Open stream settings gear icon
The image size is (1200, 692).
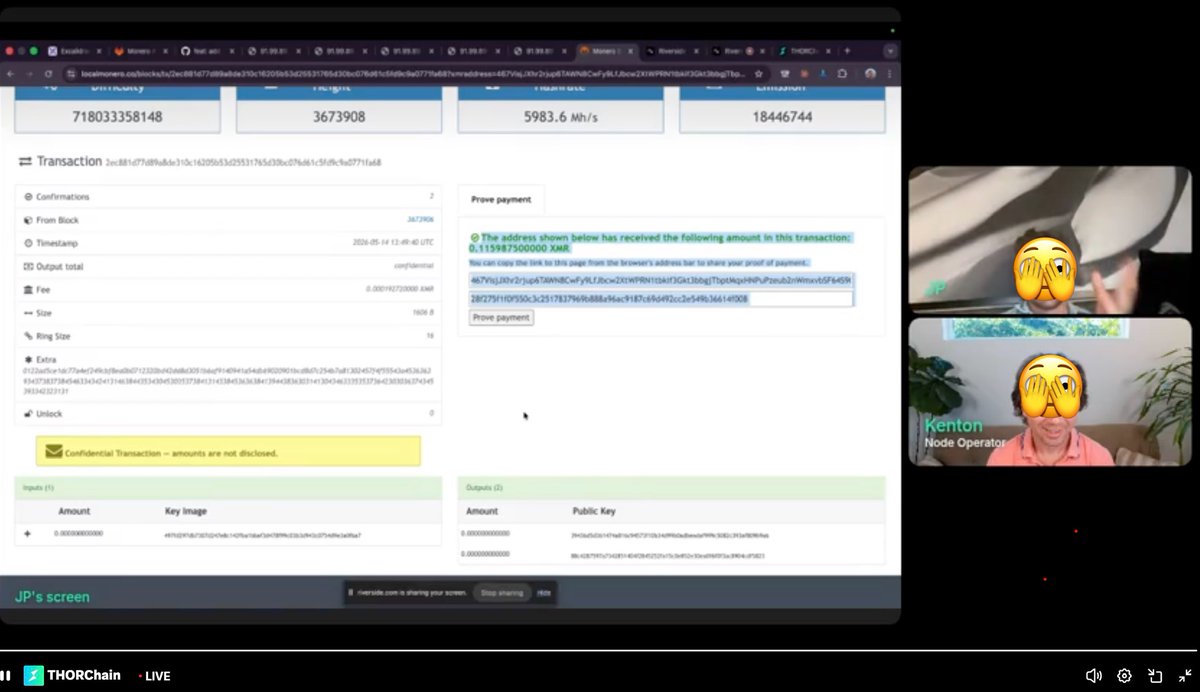click(x=1124, y=676)
